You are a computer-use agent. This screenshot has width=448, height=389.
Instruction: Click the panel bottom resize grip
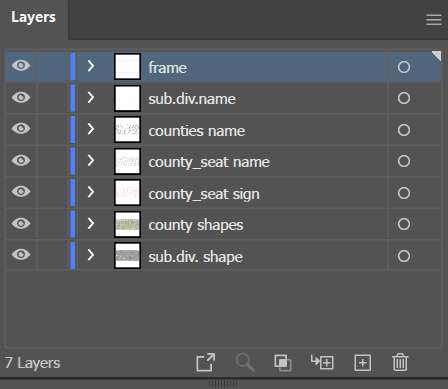click(223, 384)
